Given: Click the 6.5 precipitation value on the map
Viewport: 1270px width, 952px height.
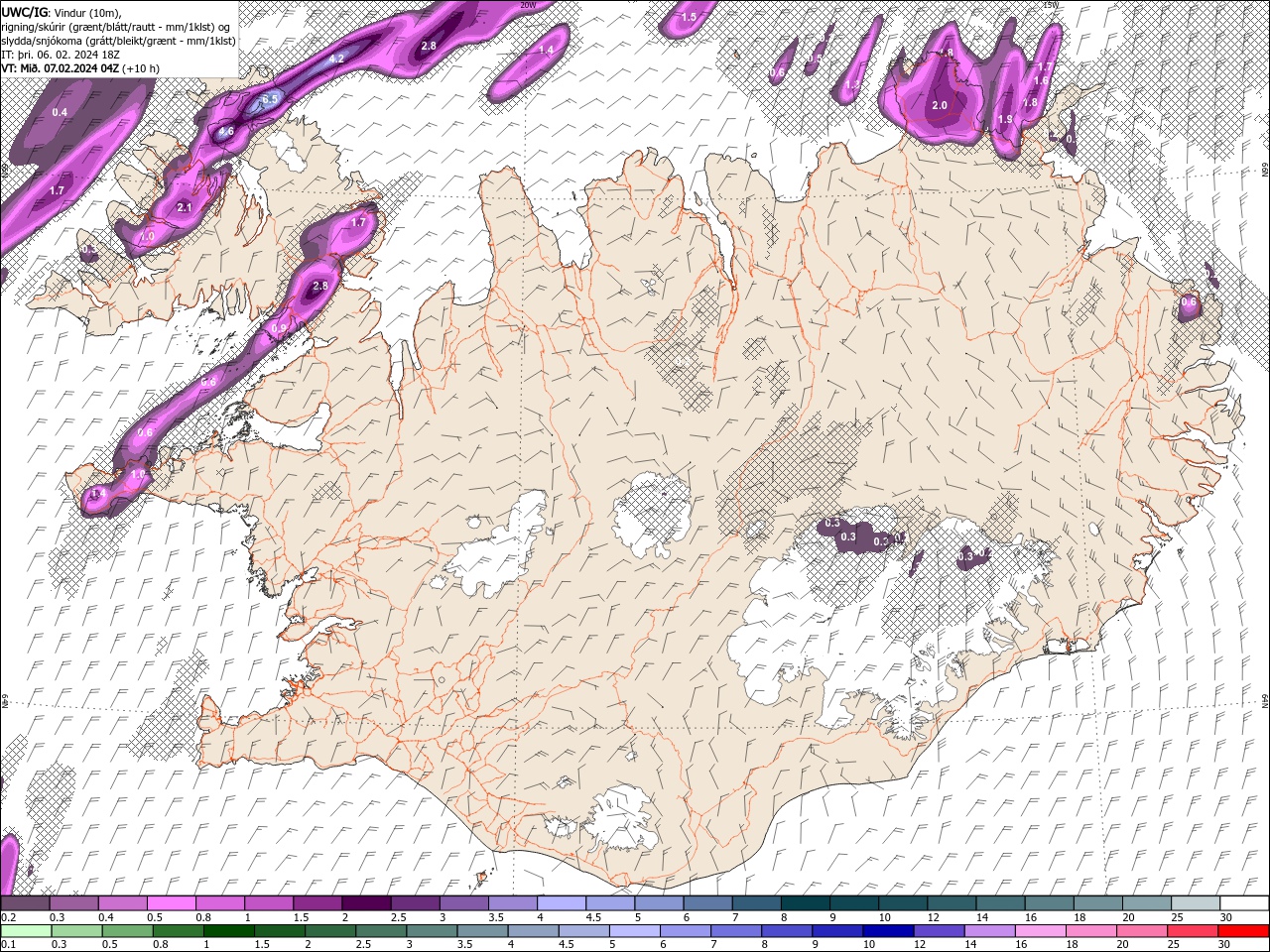Looking at the screenshot, I should (x=270, y=99).
